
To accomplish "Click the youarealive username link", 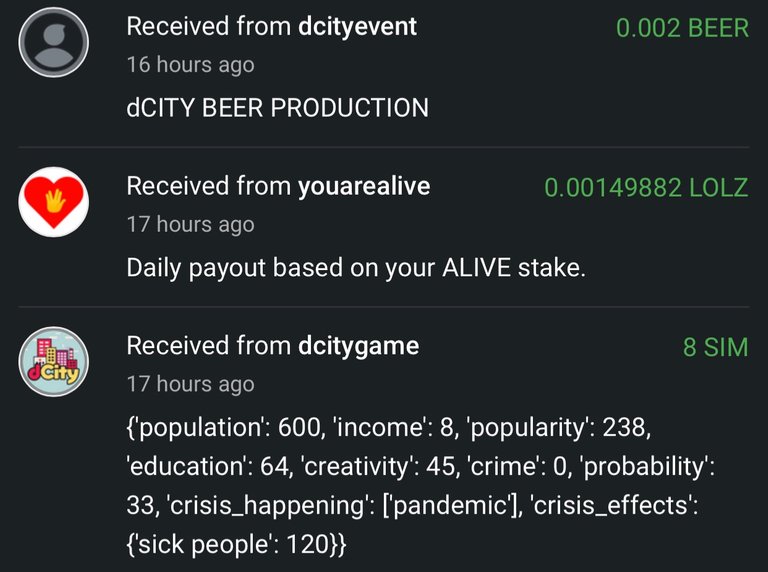I will (364, 186).
